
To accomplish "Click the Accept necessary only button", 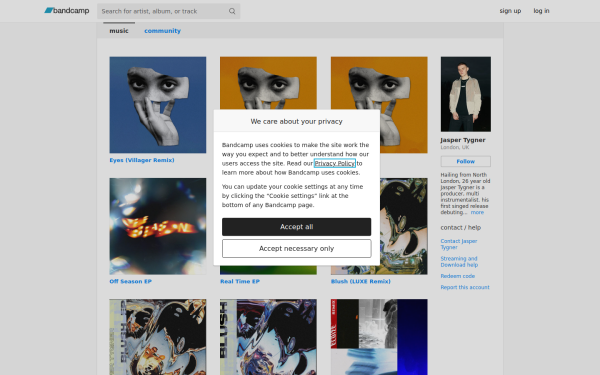I will pyautogui.click(x=297, y=249).
